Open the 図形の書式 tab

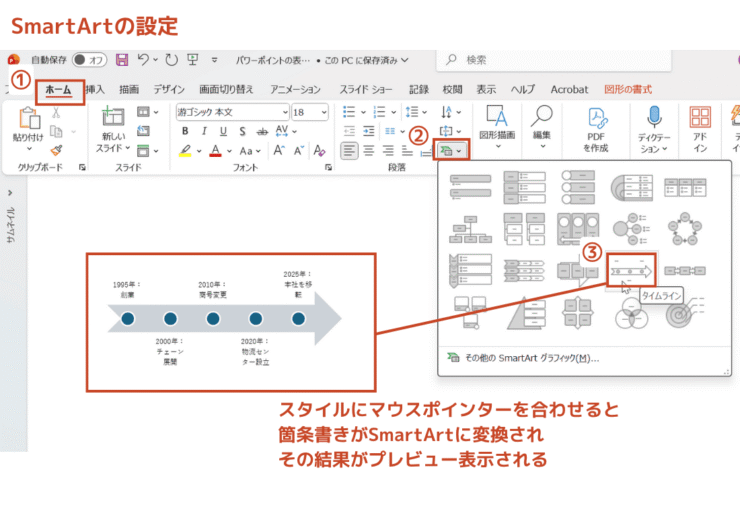pos(632,89)
